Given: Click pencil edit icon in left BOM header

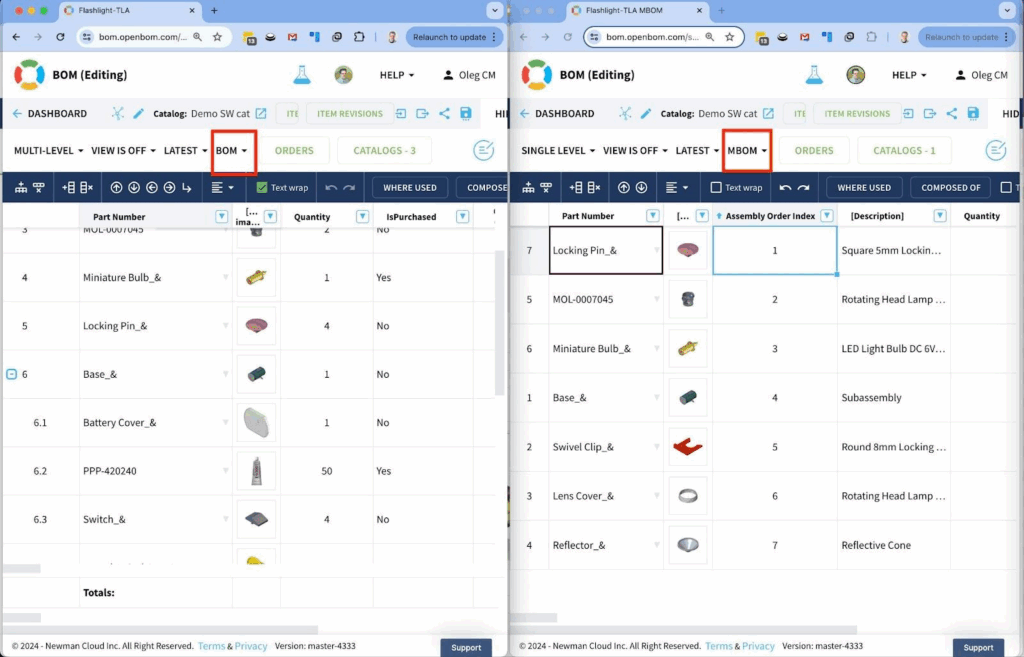Looking at the screenshot, I should pyautogui.click(x=139, y=114).
